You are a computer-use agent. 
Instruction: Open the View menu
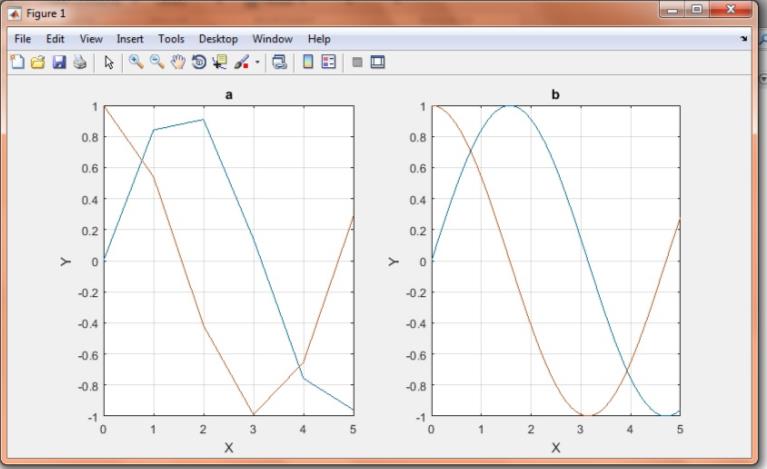(x=91, y=39)
